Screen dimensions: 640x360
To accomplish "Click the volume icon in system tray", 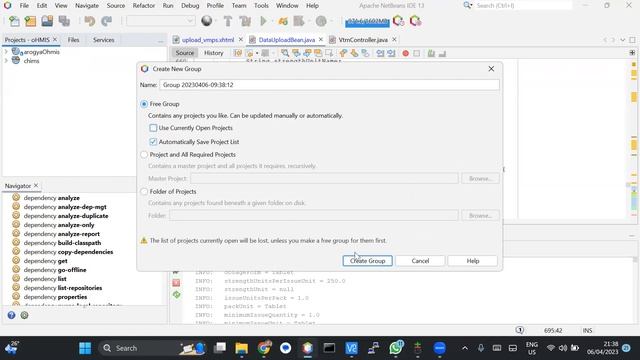I will point(563,348).
